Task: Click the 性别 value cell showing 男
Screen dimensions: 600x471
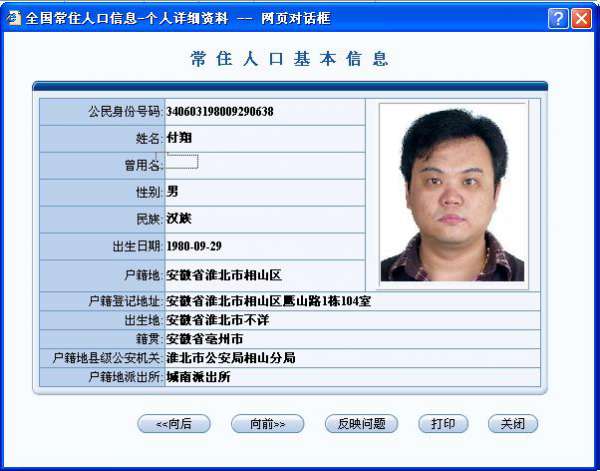Action: point(265,192)
